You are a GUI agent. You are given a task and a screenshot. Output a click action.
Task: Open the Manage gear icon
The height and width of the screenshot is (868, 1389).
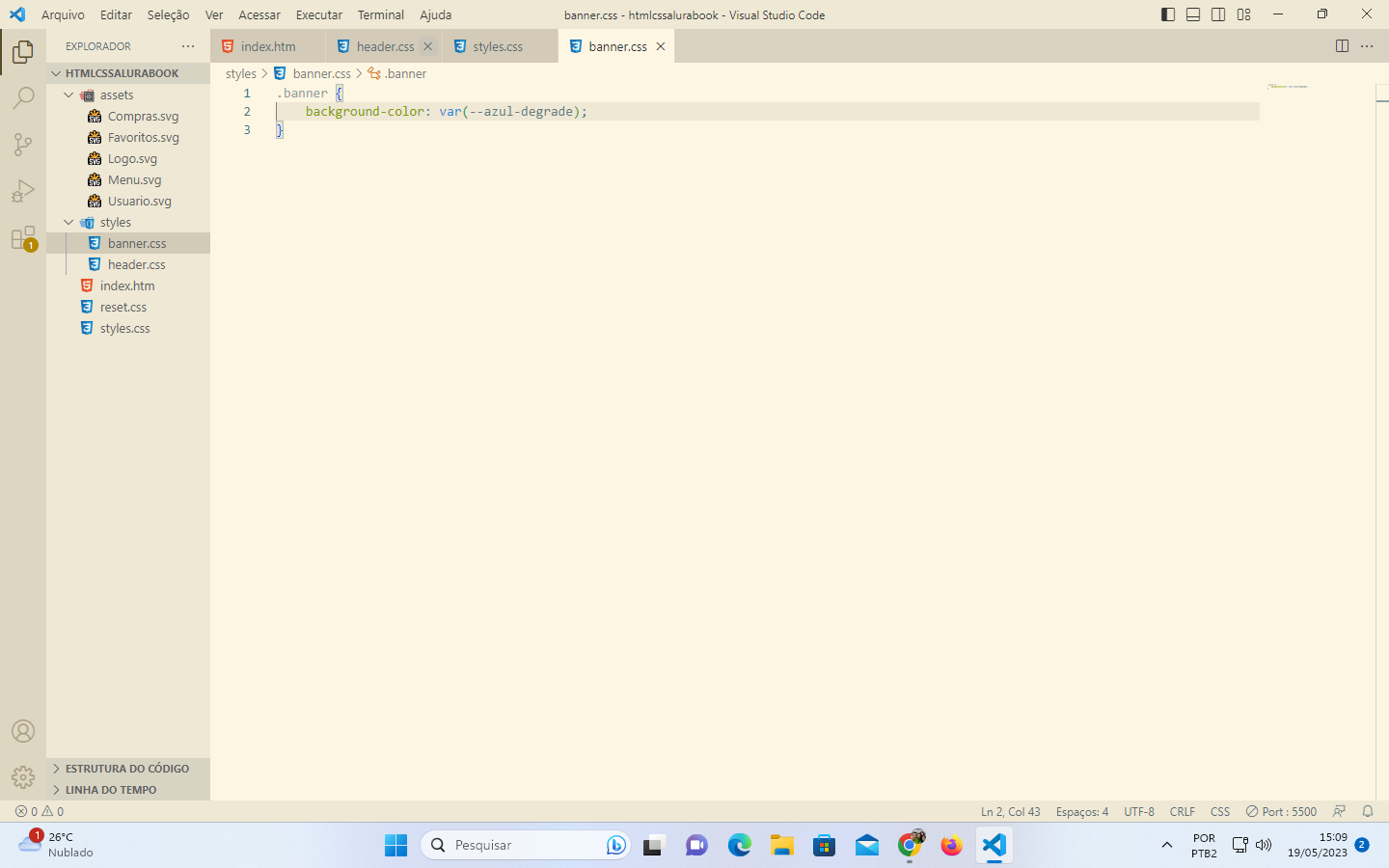click(23, 777)
